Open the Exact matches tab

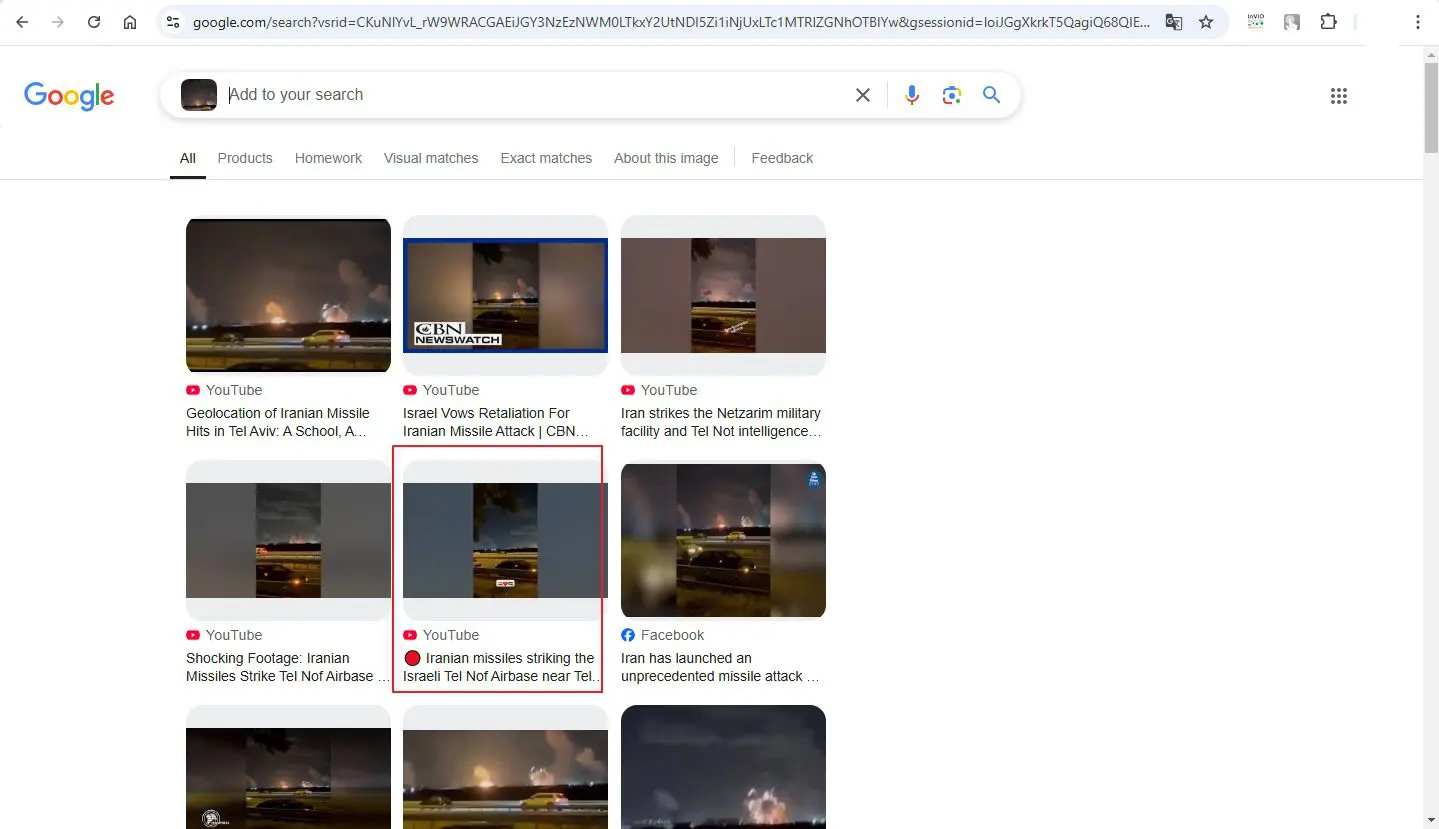(x=546, y=158)
